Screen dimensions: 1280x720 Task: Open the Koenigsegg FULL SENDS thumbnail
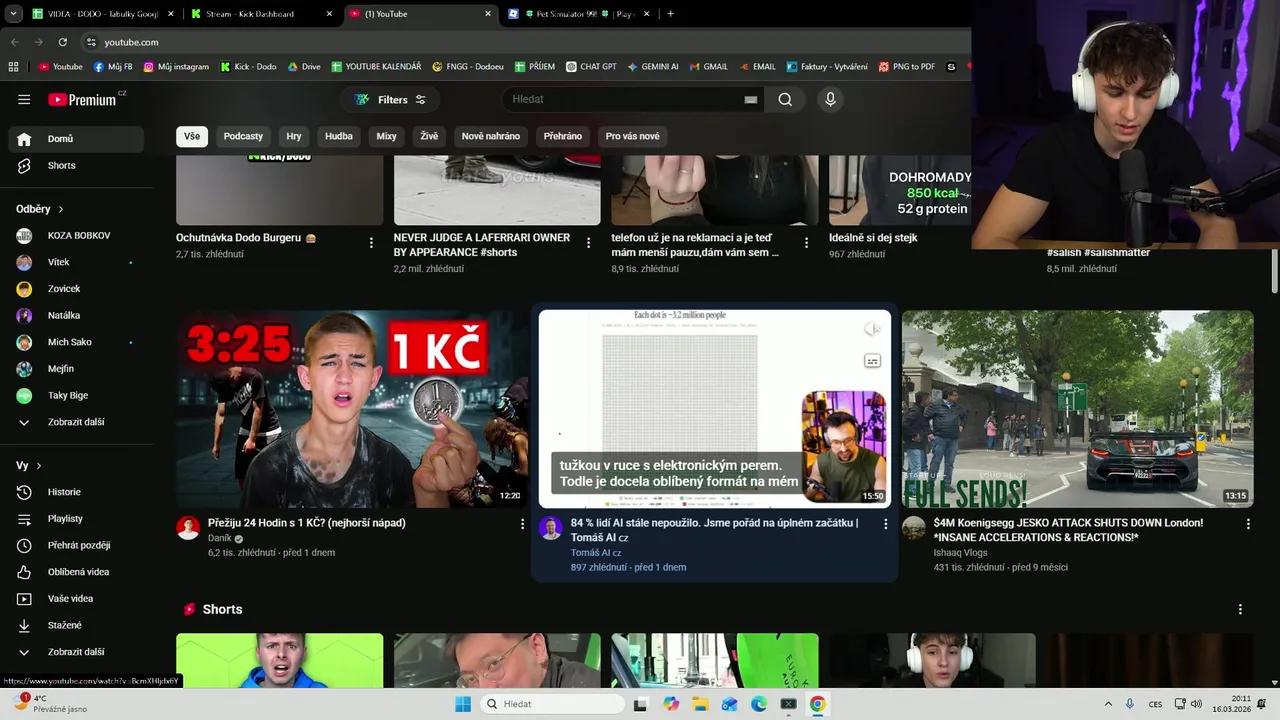pos(1077,409)
